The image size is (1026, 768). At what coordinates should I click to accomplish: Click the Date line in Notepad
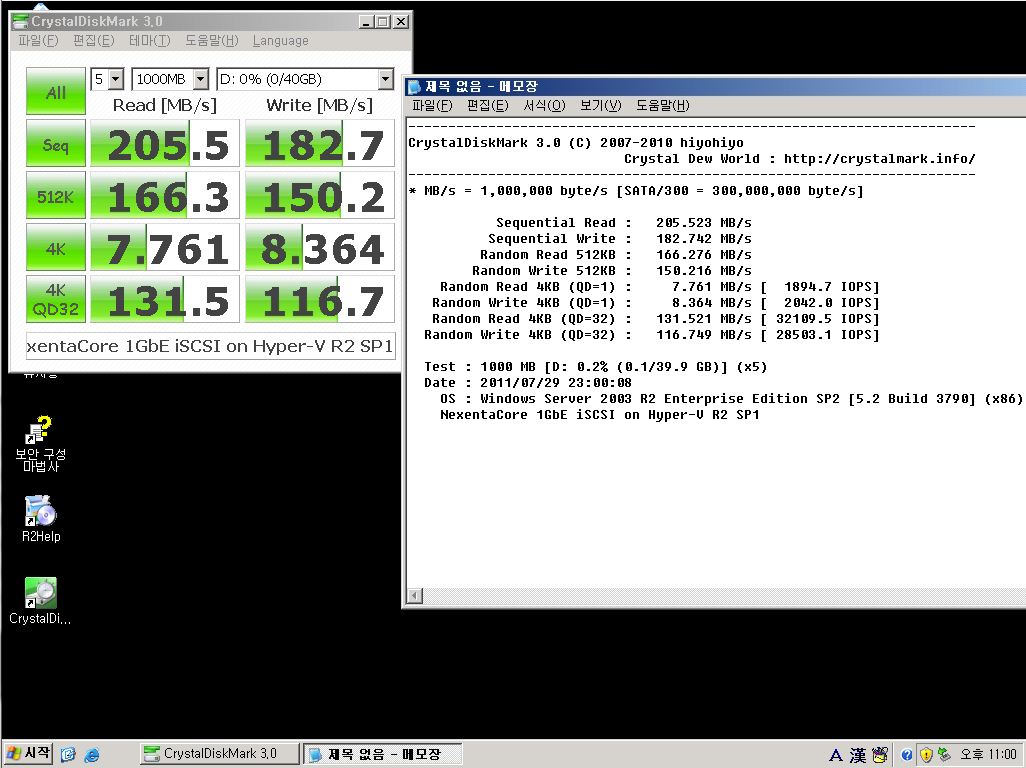pos(527,383)
